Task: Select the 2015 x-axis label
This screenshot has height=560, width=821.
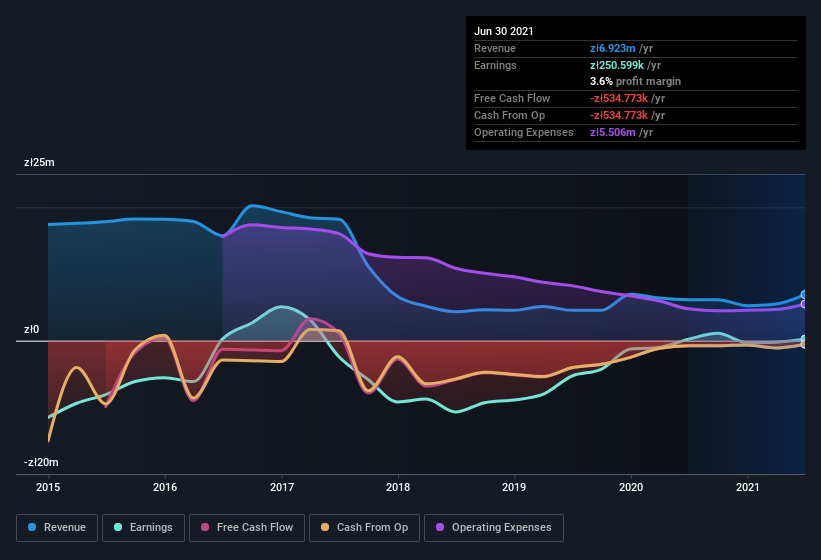Action: point(48,487)
